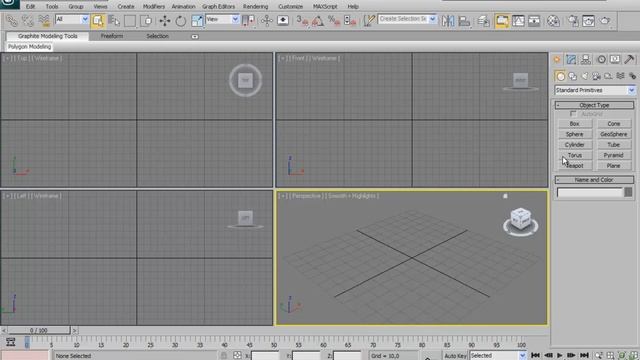Click Edit Named Selection Sets icon
Image resolution: width=640 pixels, height=360 pixels.
(369, 21)
